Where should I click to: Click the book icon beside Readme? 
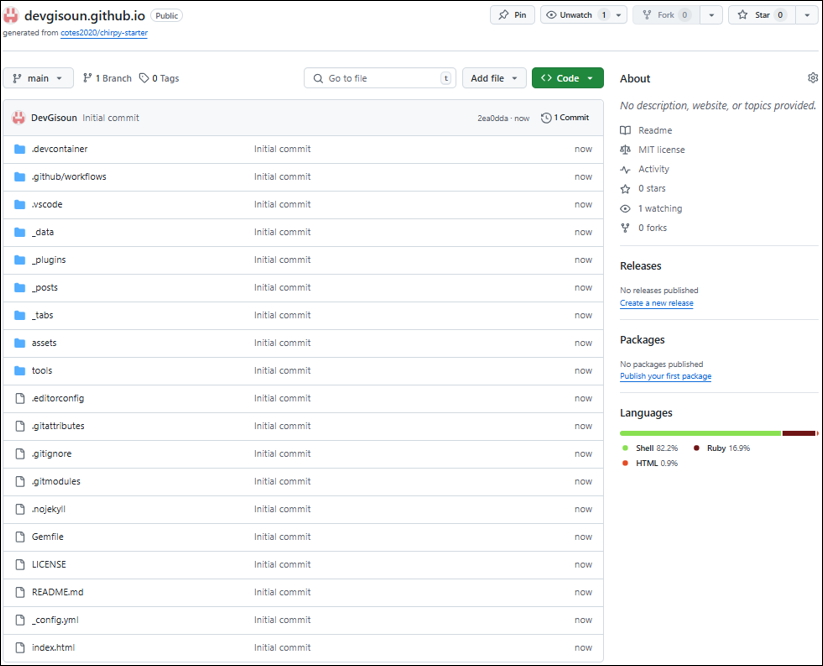(x=625, y=130)
